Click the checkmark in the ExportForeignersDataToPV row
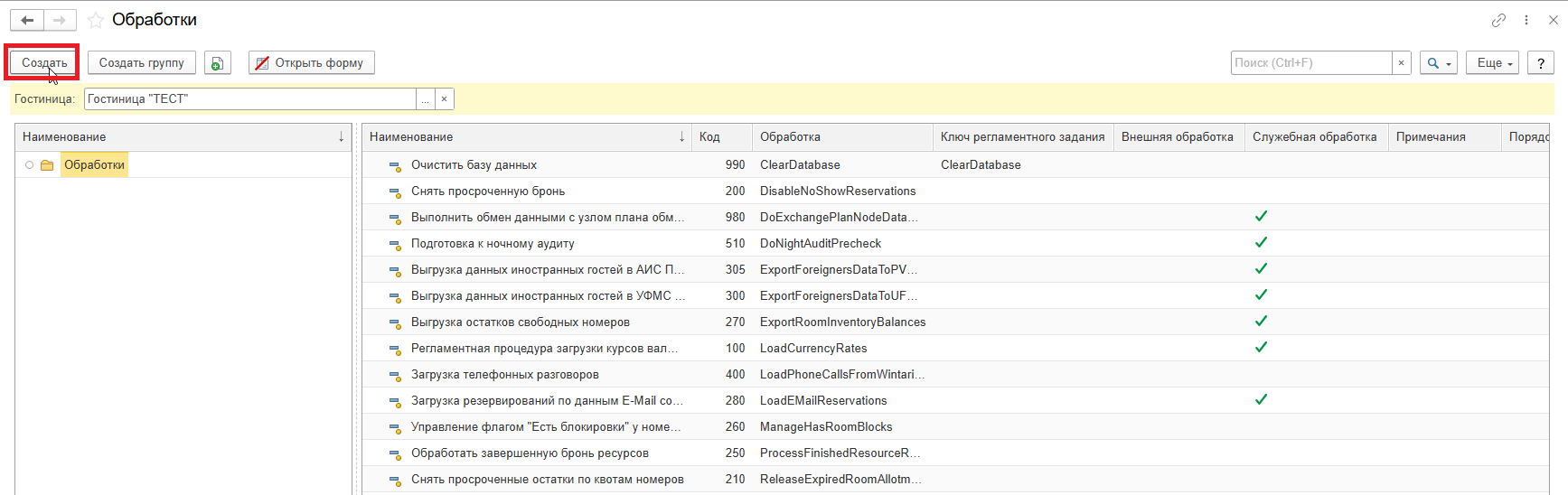The height and width of the screenshot is (495, 1568). pos(1261,268)
